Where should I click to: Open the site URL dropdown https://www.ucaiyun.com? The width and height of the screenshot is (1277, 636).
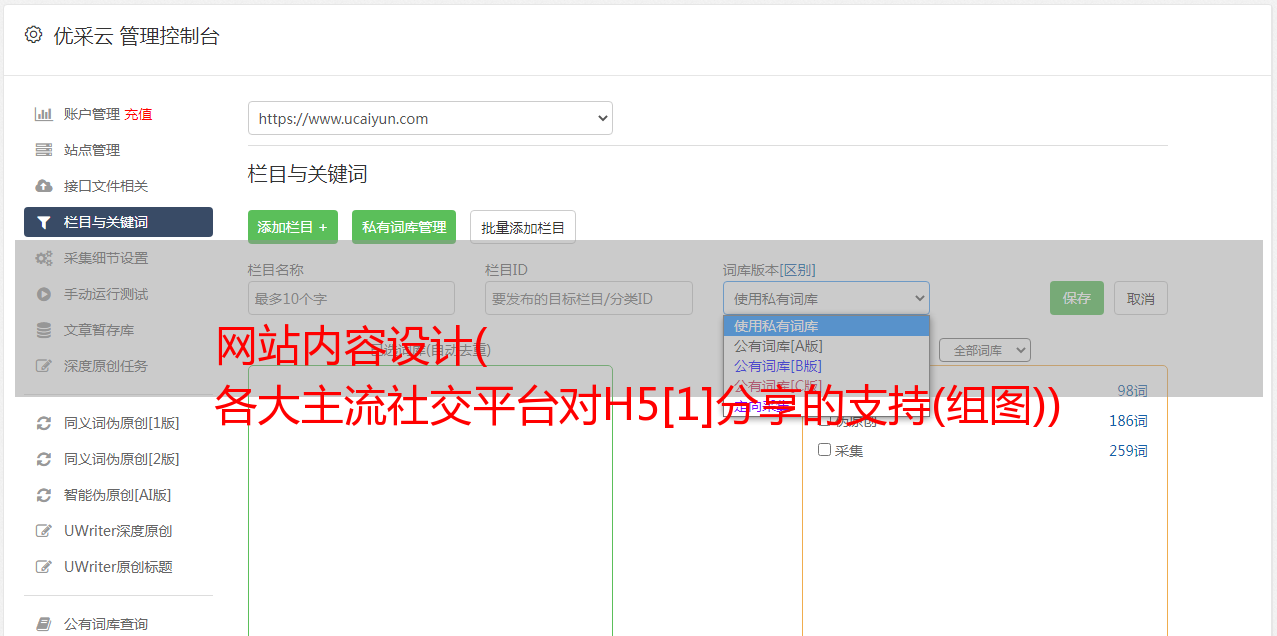coord(430,118)
